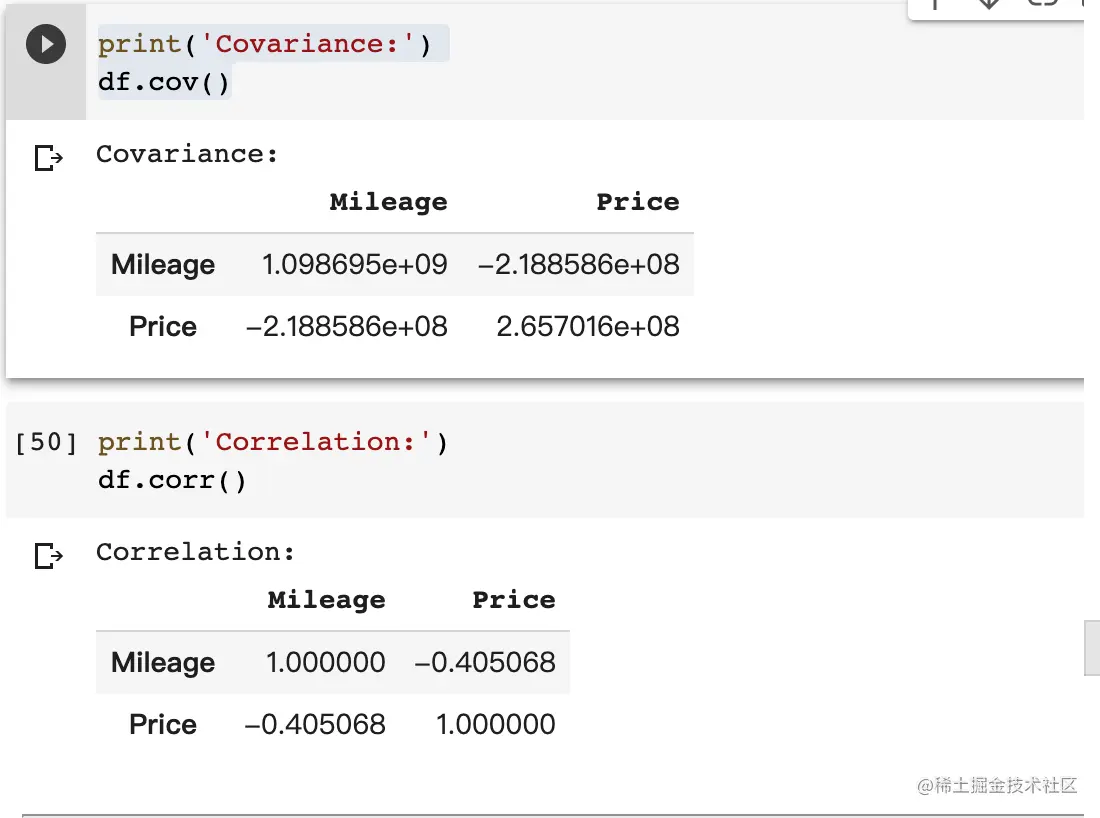
Task: Run the covariance code cell
Action: pyautogui.click(x=46, y=45)
